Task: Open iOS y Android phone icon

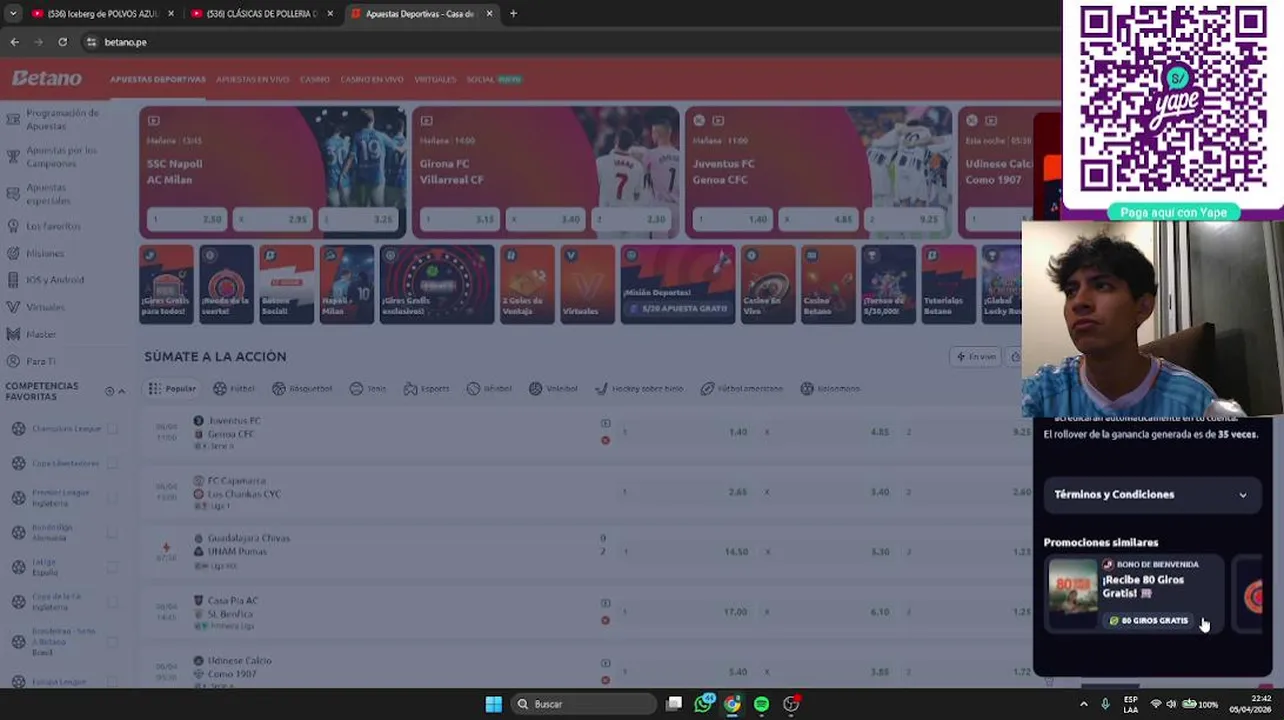Action: [x=13, y=280]
